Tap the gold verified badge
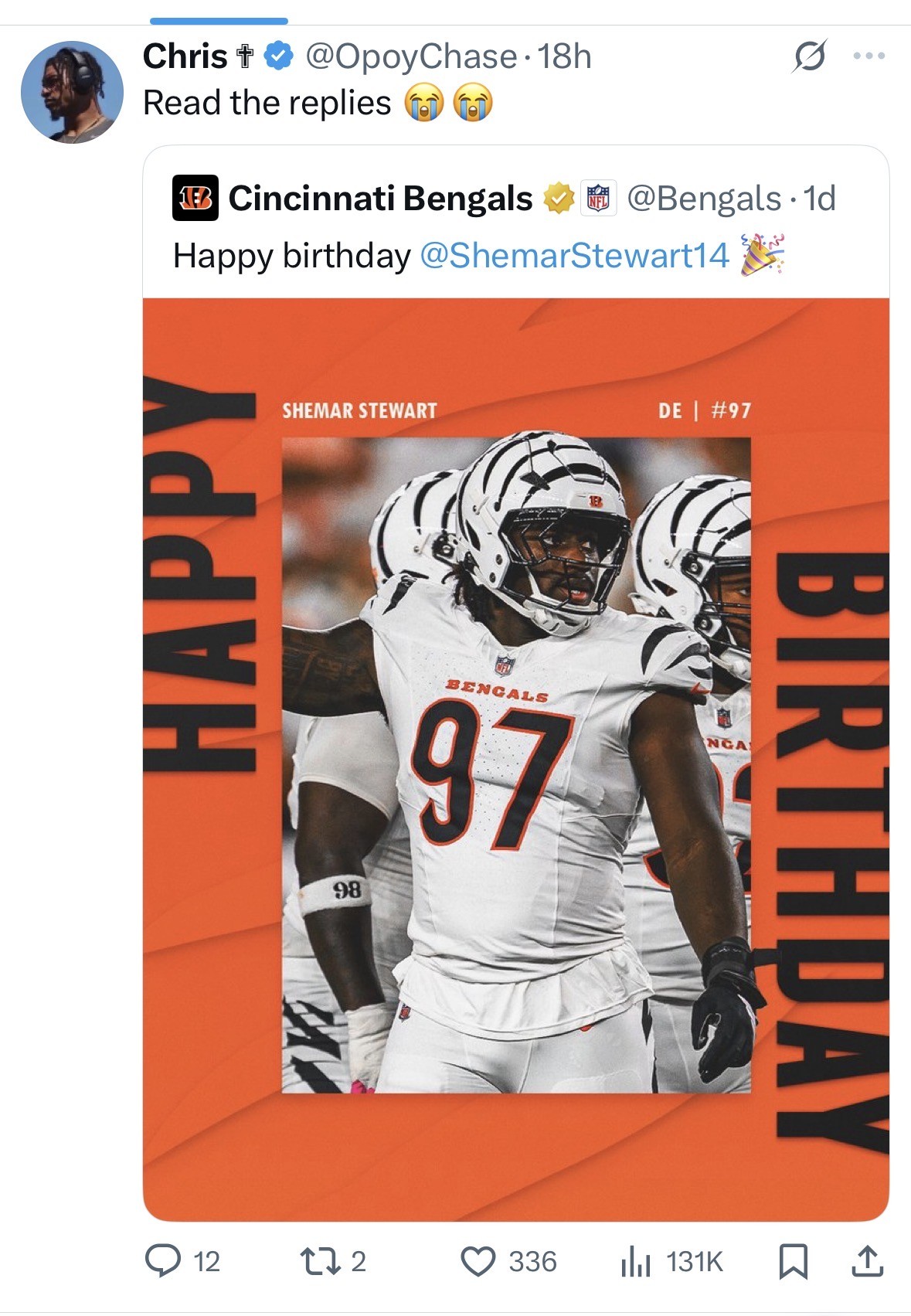Viewport: 911px width, 1316px height. (559, 199)
